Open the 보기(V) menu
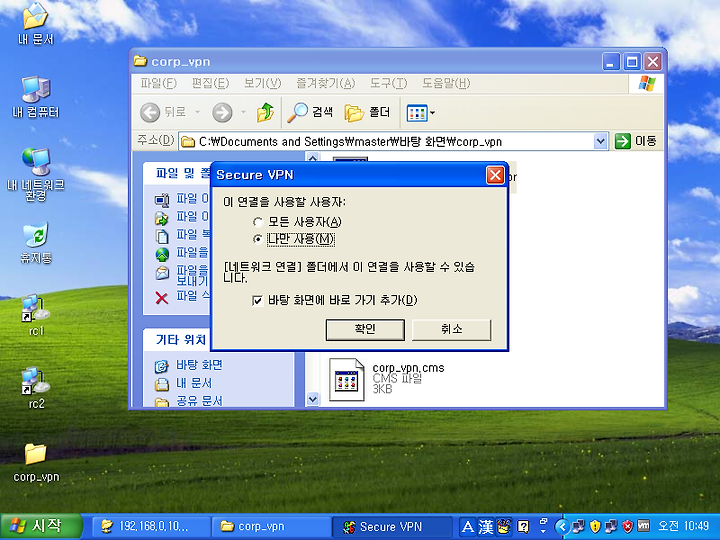 click(262, 83)
